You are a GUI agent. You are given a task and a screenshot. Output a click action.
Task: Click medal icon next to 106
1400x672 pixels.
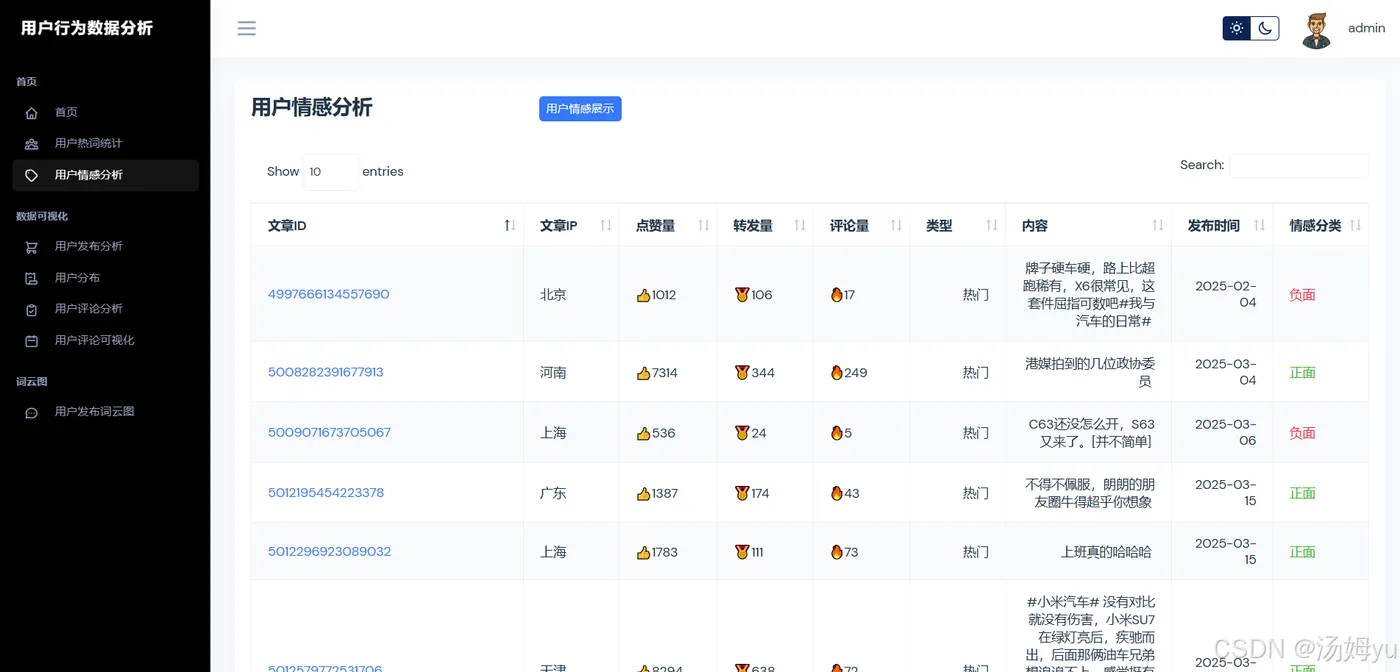(741, 295)
